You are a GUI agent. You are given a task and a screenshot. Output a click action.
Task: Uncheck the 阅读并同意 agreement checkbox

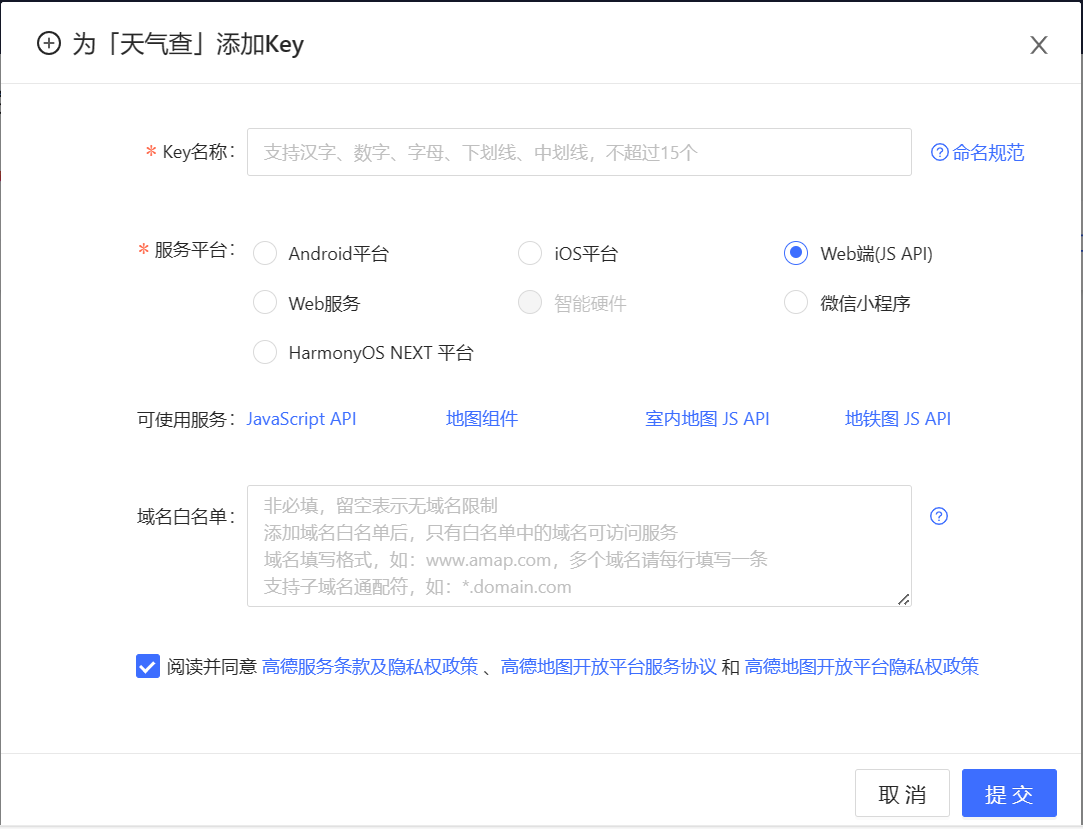[147, 666]
